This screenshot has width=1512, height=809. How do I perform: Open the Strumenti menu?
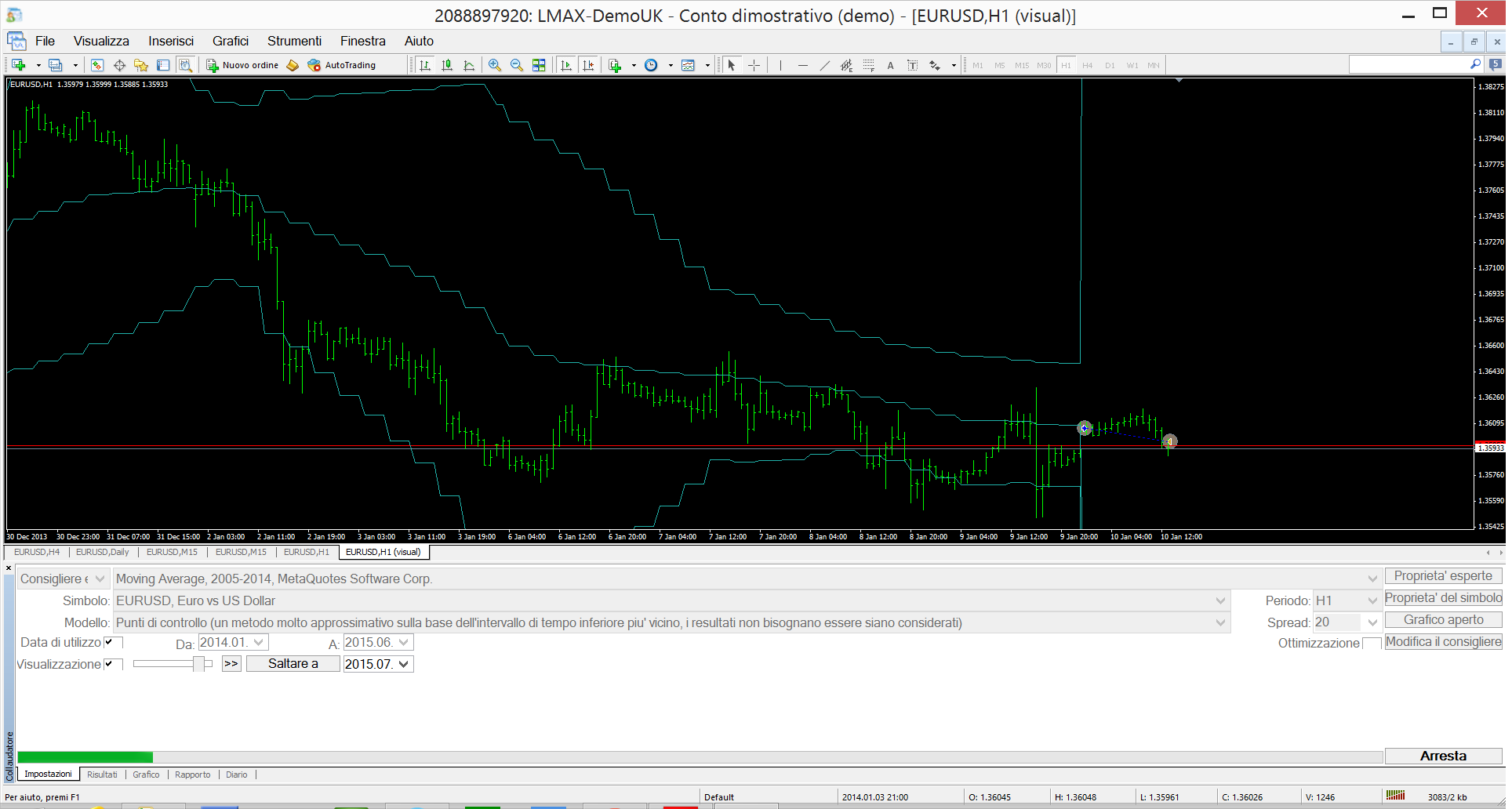[x=294, y=41]
